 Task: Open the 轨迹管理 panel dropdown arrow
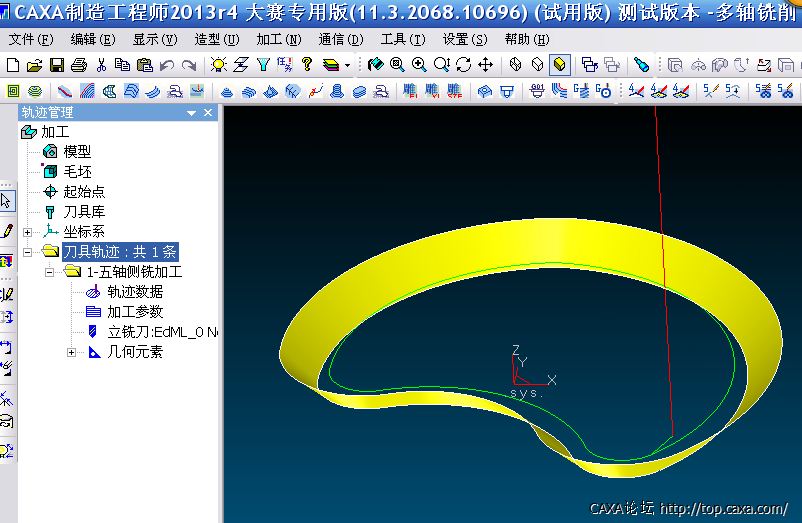tap(191, 113)
